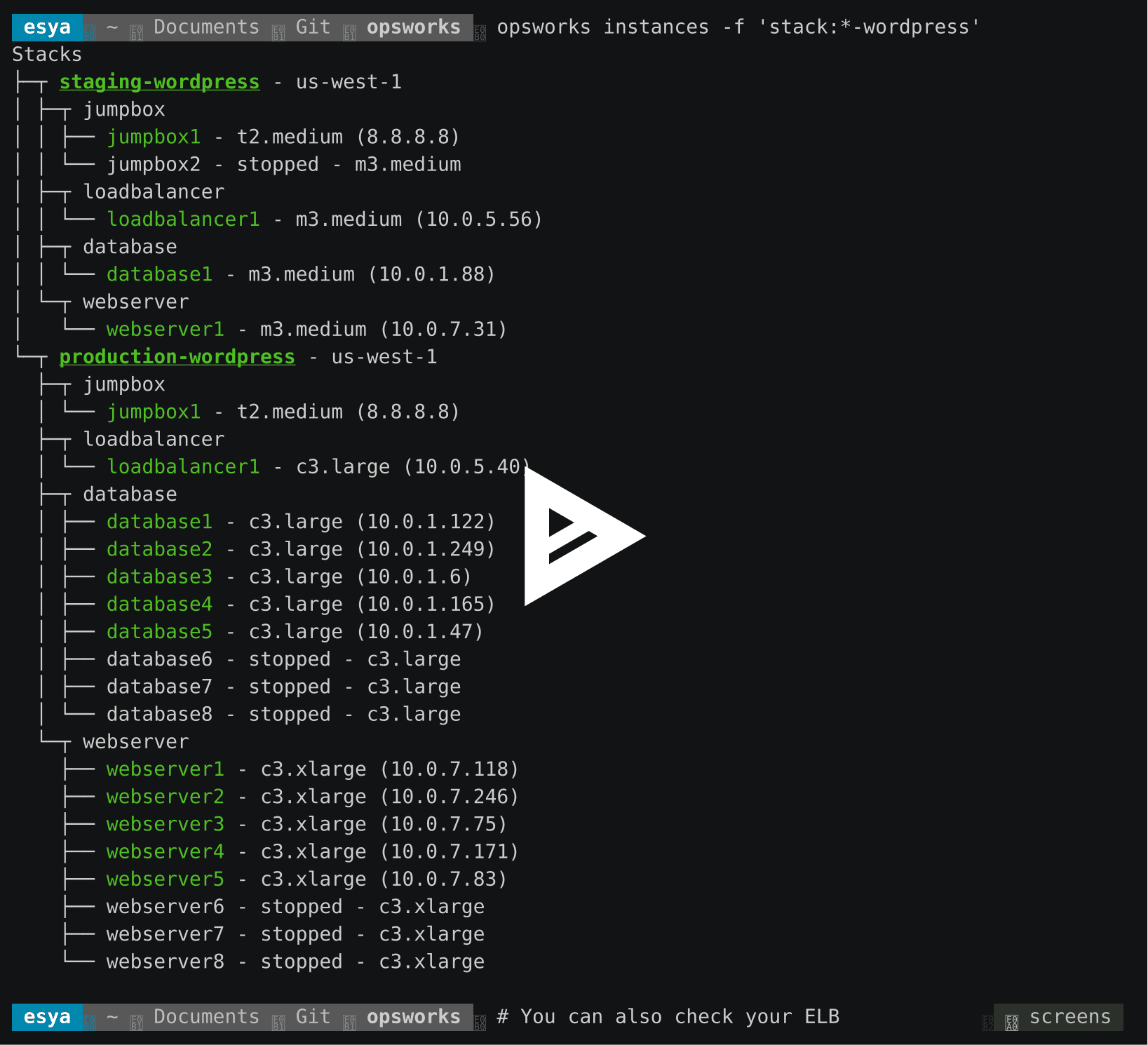Click the stopped database8 row

point(284,714)
